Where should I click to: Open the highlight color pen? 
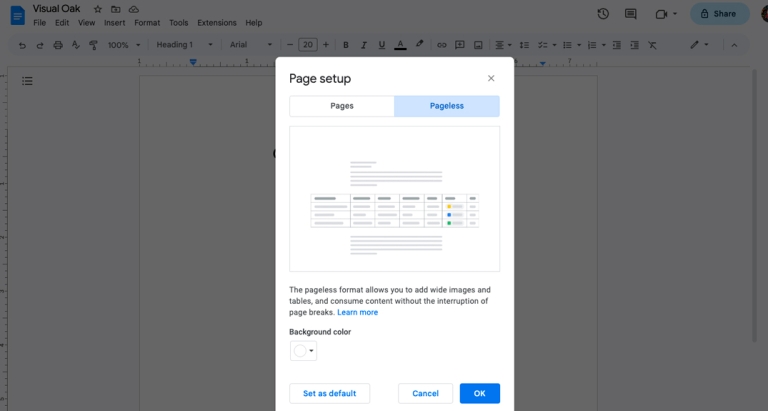pos(419,45)
